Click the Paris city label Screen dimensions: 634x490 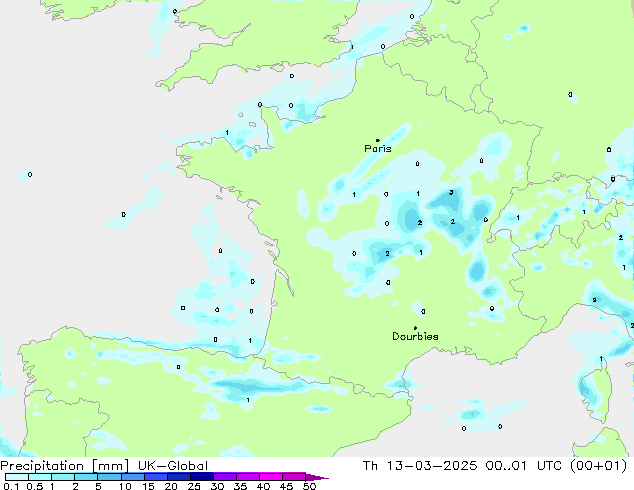(378, 148)
